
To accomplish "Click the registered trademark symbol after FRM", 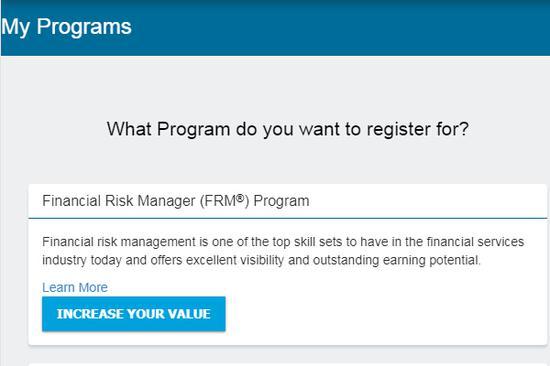I will (240, 198).
